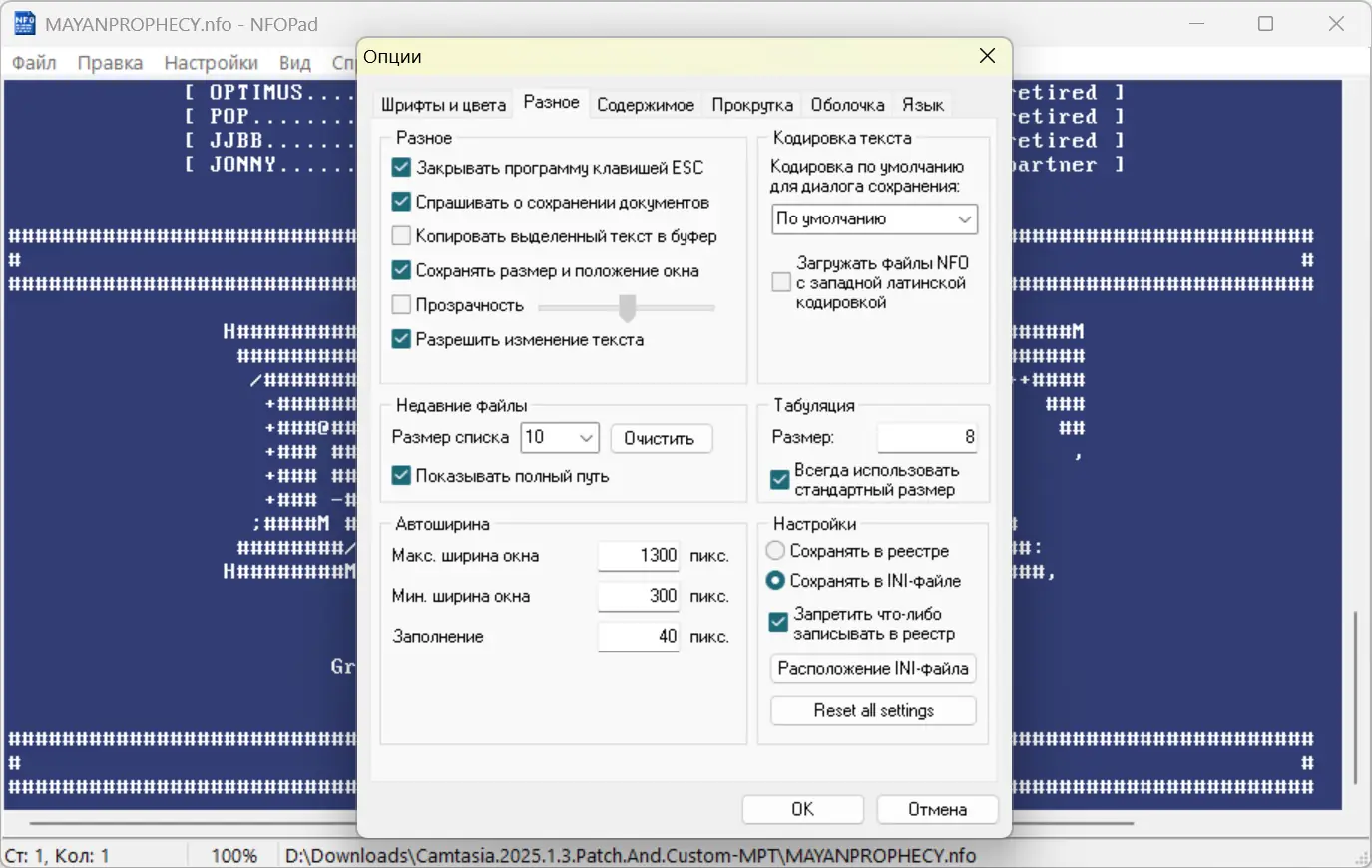Go to the 'Прокрутка' tab
1372x868 pixels.
pyautogui.click(x=752, y=105)
